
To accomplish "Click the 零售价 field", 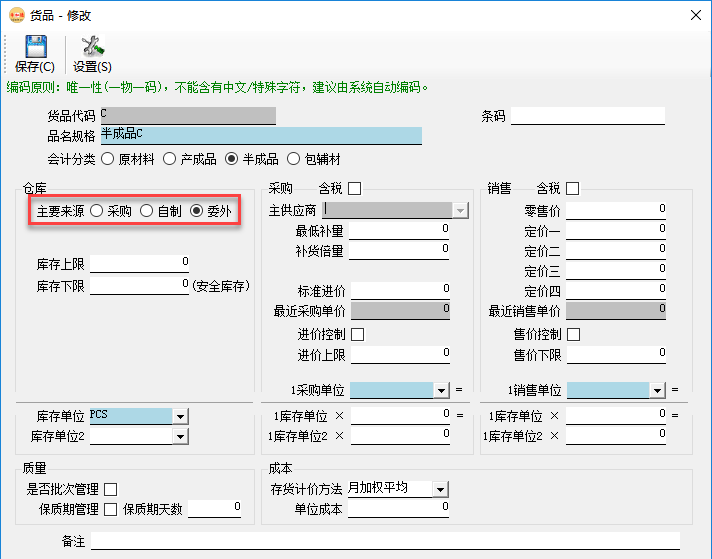I will click(x=616, y=211).
